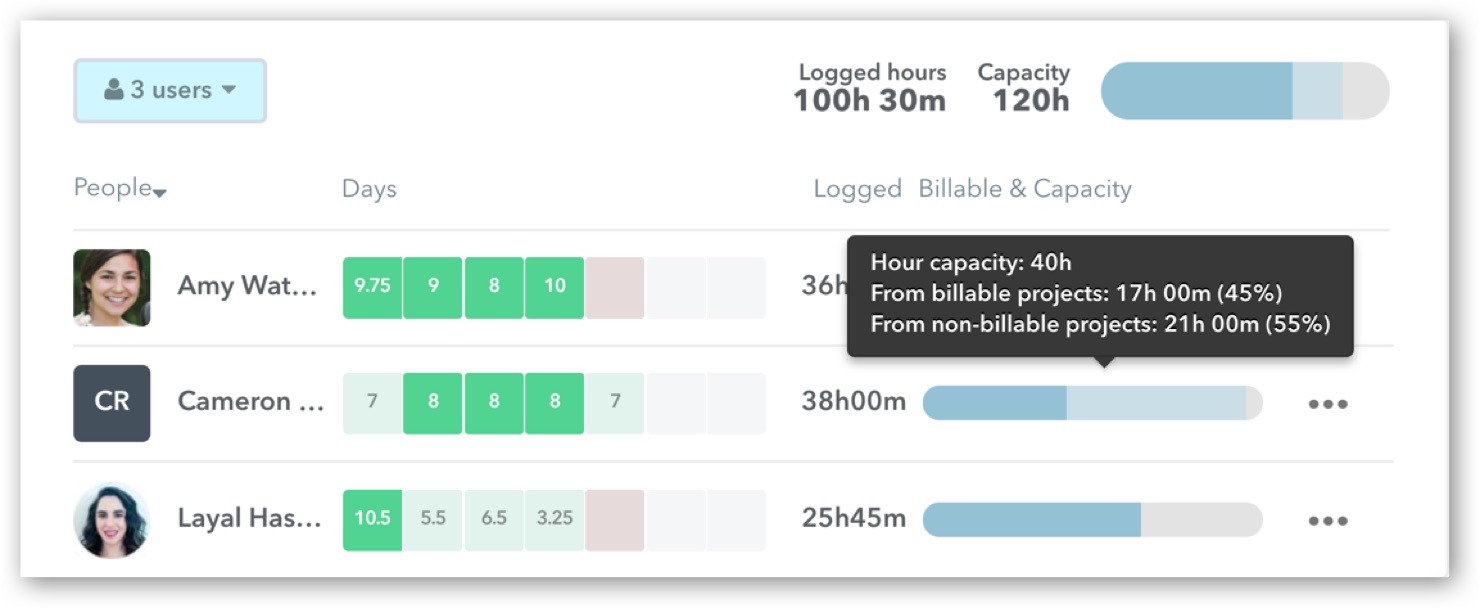Viewport: 1480px width, 608px height.
Task: Open Cameron's name link
Action: pyautogui.click(x=250, y=402)
